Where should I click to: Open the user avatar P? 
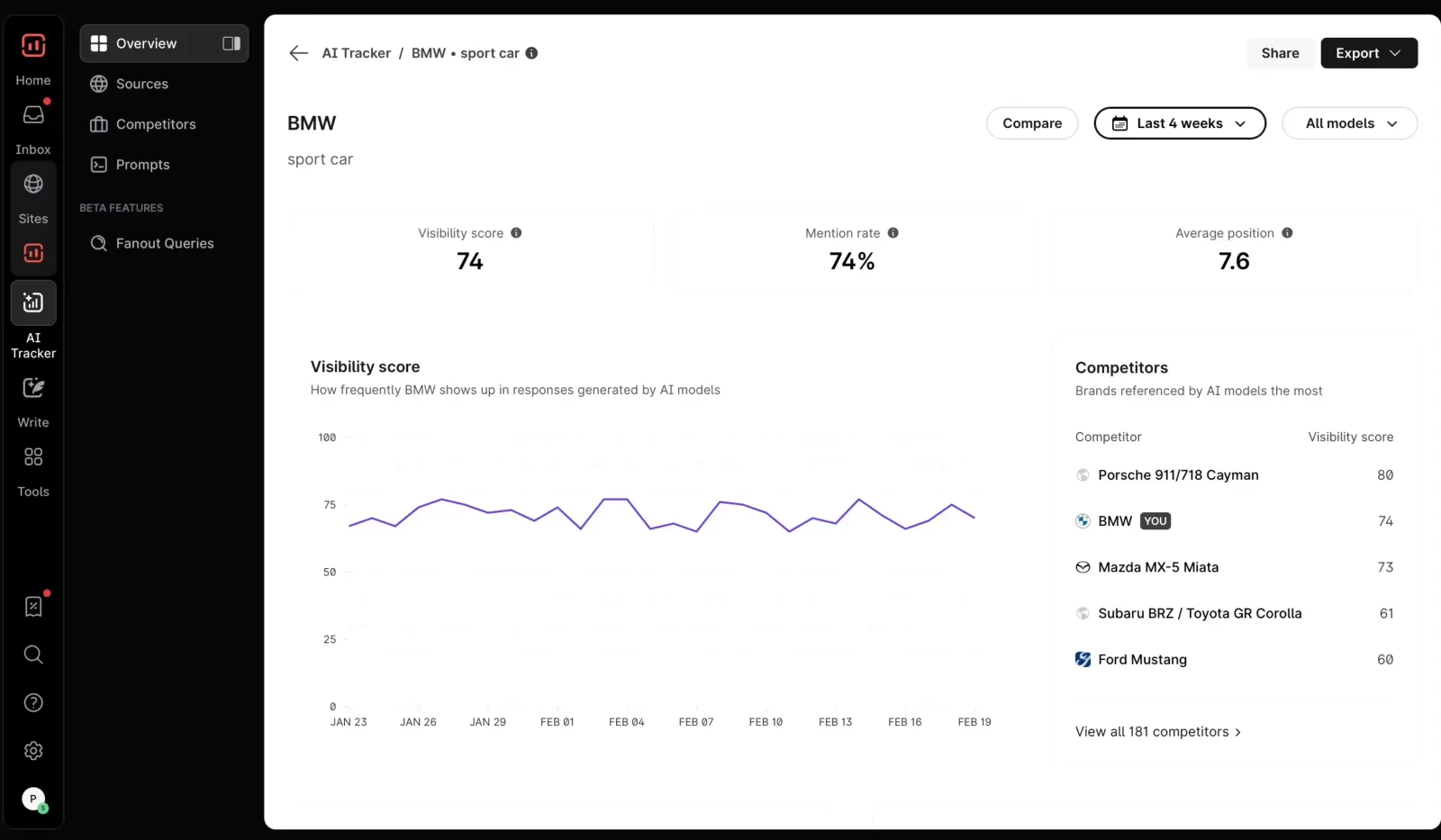(x=33, y=799)
